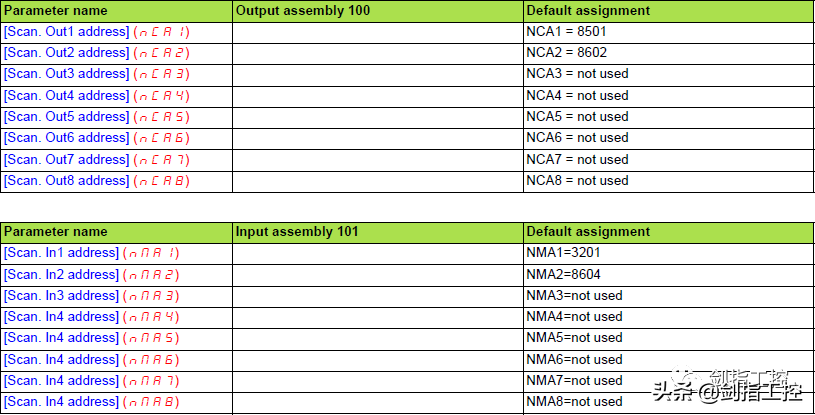Image resolution: width=815 pixels, height=415 pixels.
Task: Click the red nCA4 display code
Action: (161, 96)
